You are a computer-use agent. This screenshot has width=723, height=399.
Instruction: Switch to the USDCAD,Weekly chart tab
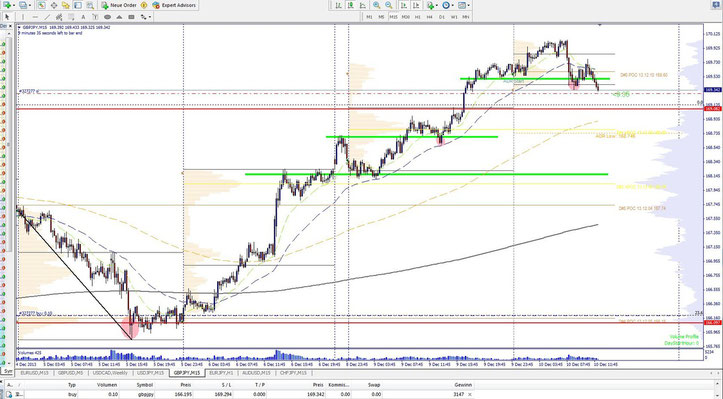[x=110, y=373]
